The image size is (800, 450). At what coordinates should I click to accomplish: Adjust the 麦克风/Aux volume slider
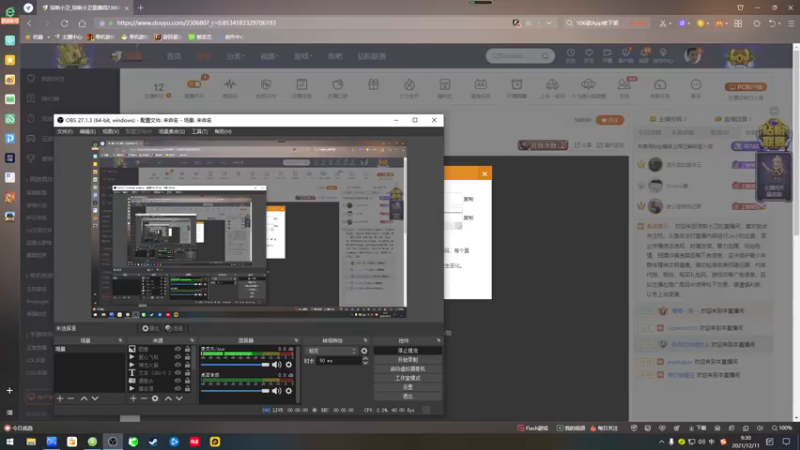coord(235,365)
